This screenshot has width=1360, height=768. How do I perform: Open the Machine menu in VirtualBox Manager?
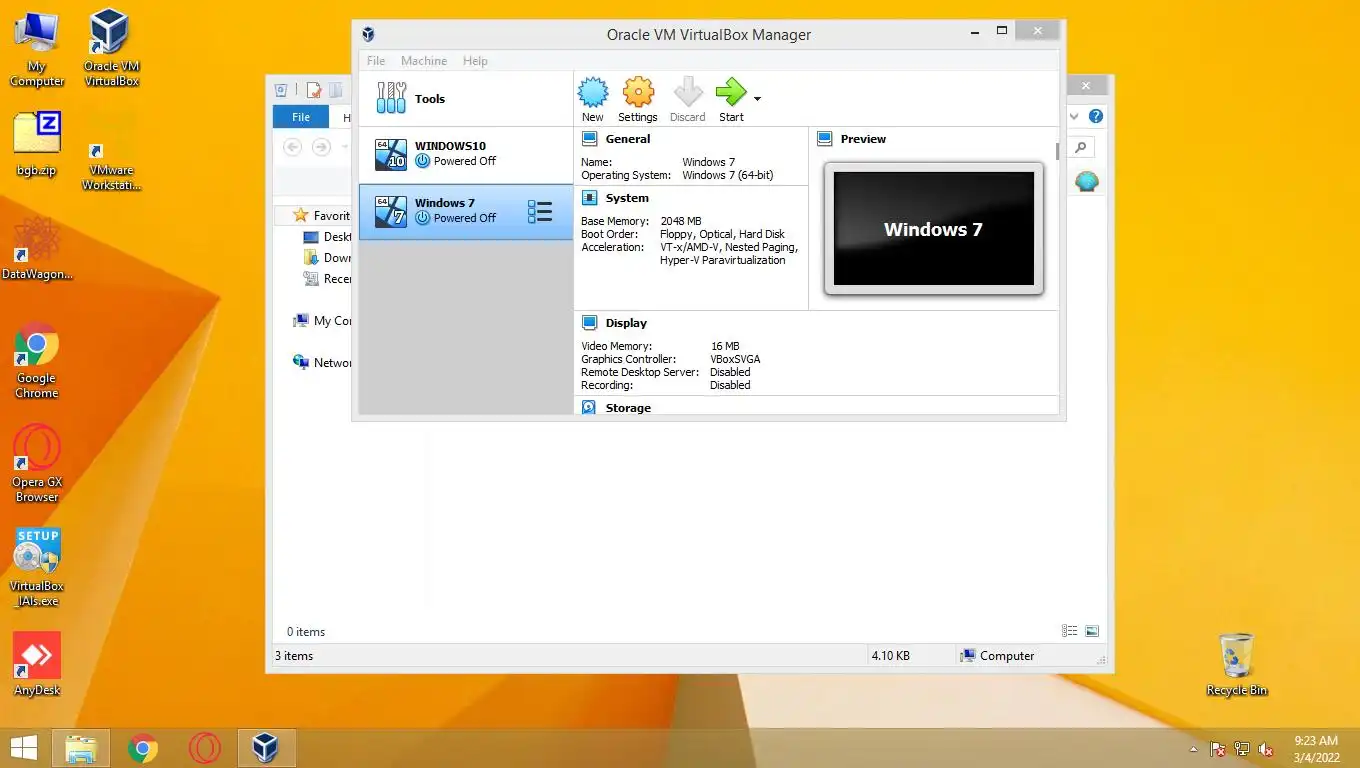point(424,61)
